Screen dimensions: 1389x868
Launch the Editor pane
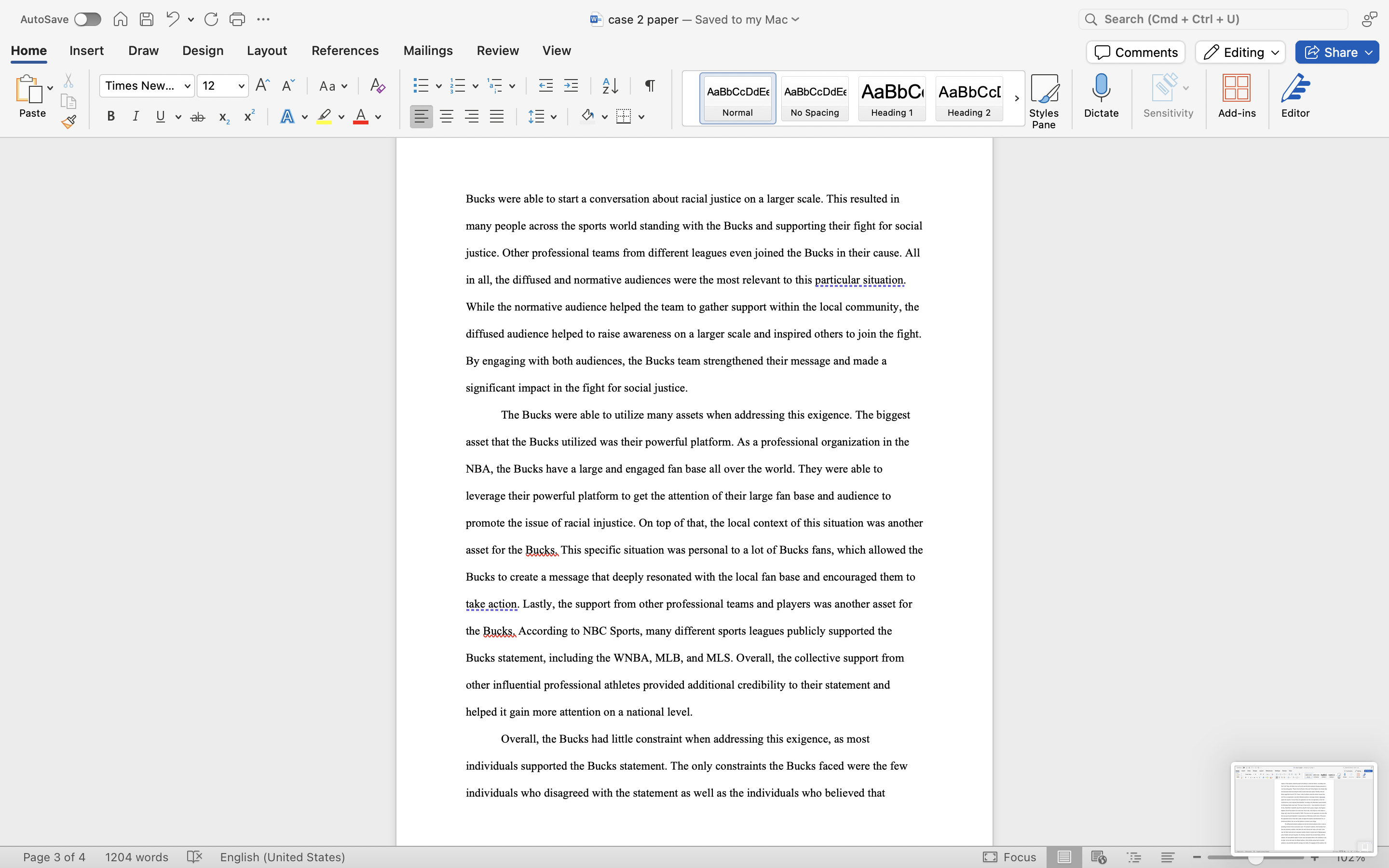(1295, 96)
